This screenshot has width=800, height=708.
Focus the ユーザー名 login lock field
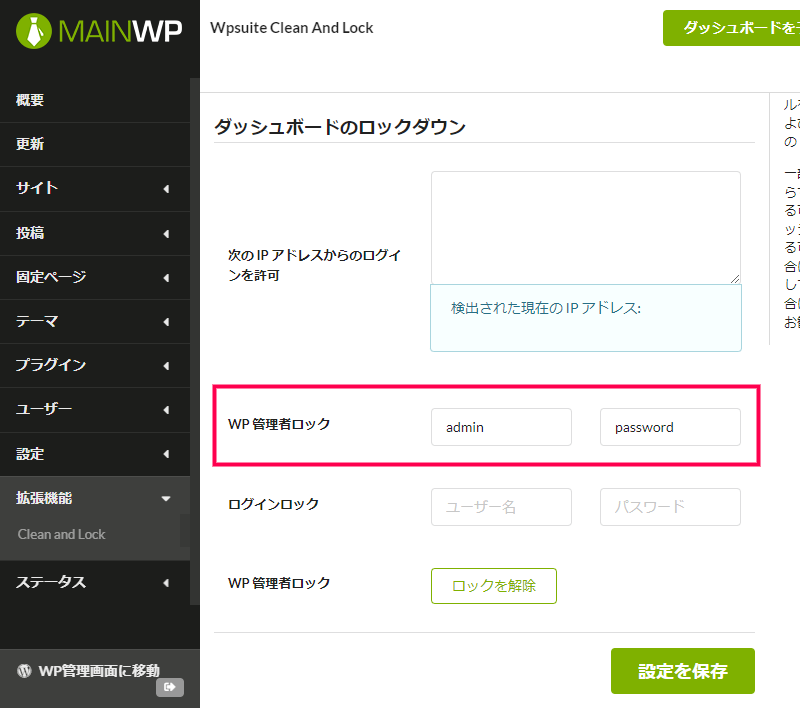click(501, 507)
